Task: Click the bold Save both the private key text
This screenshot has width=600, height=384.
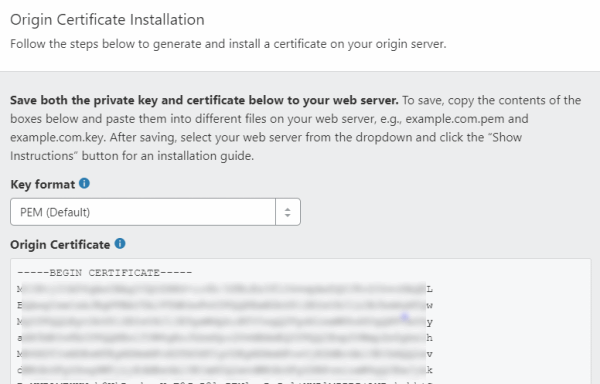Action: (204, 100)
